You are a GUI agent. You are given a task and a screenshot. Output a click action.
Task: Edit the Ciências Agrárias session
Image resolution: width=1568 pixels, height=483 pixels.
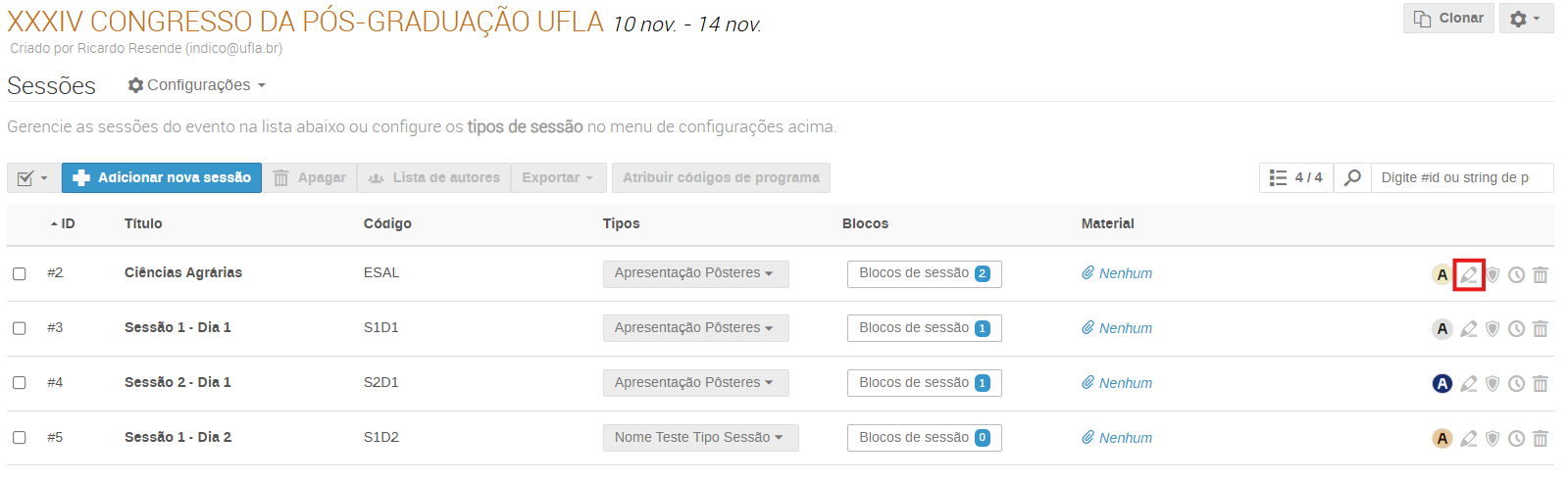[1468, 274]
